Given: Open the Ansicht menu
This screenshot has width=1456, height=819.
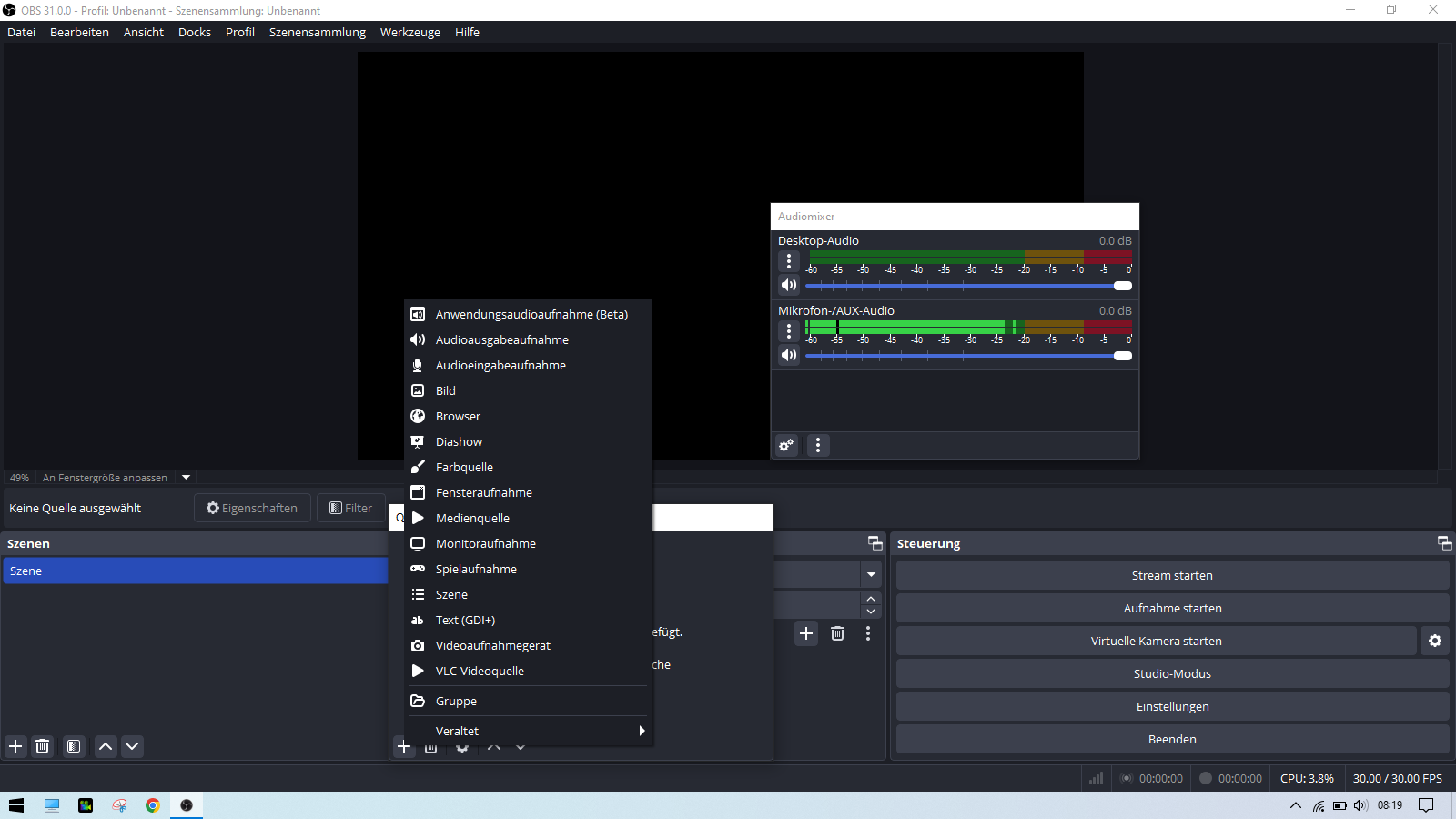Looking at the screenshot, I should tap(144, 32).
